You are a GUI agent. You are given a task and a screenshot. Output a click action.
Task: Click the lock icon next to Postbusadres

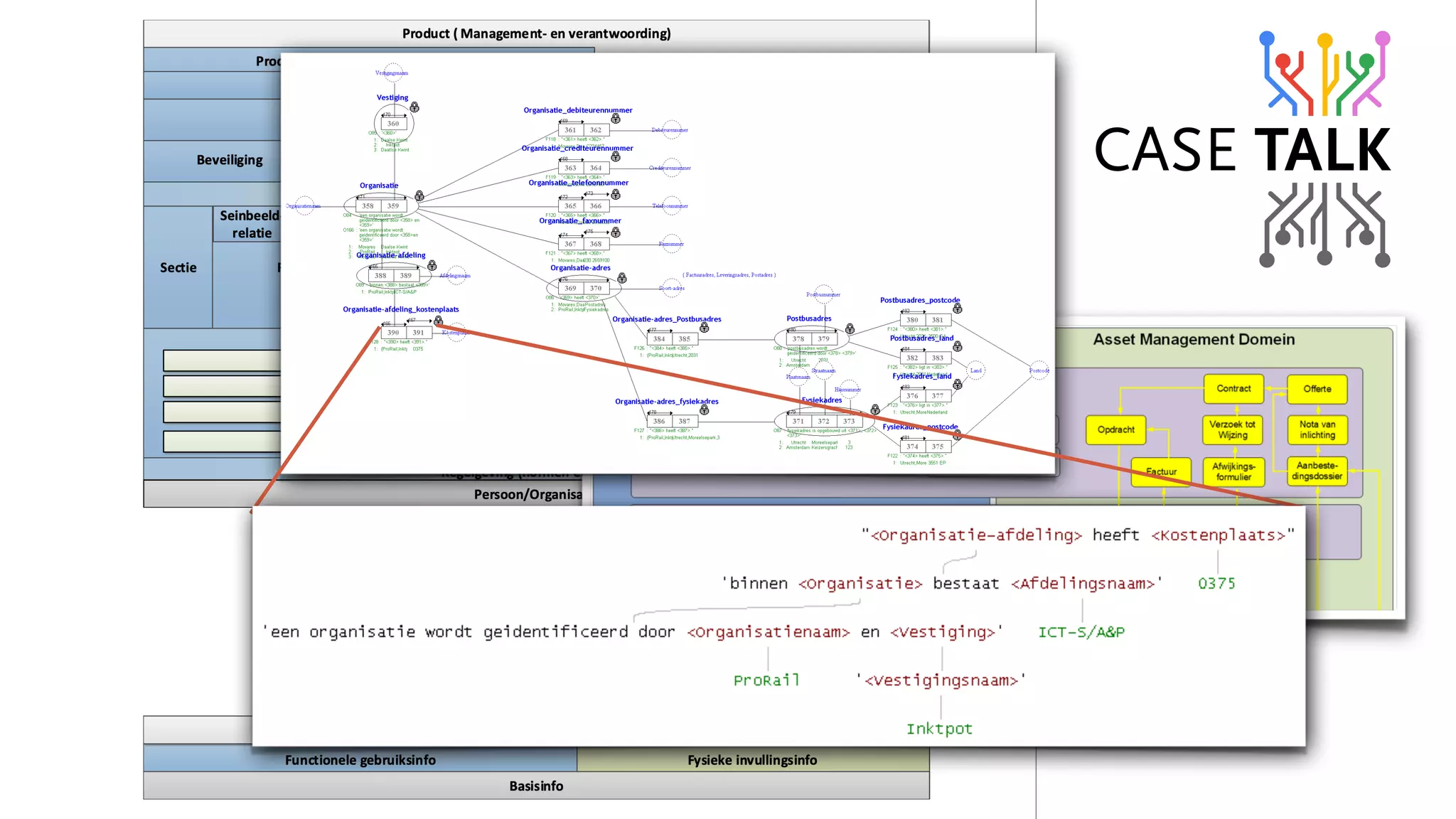click(850, 328)
